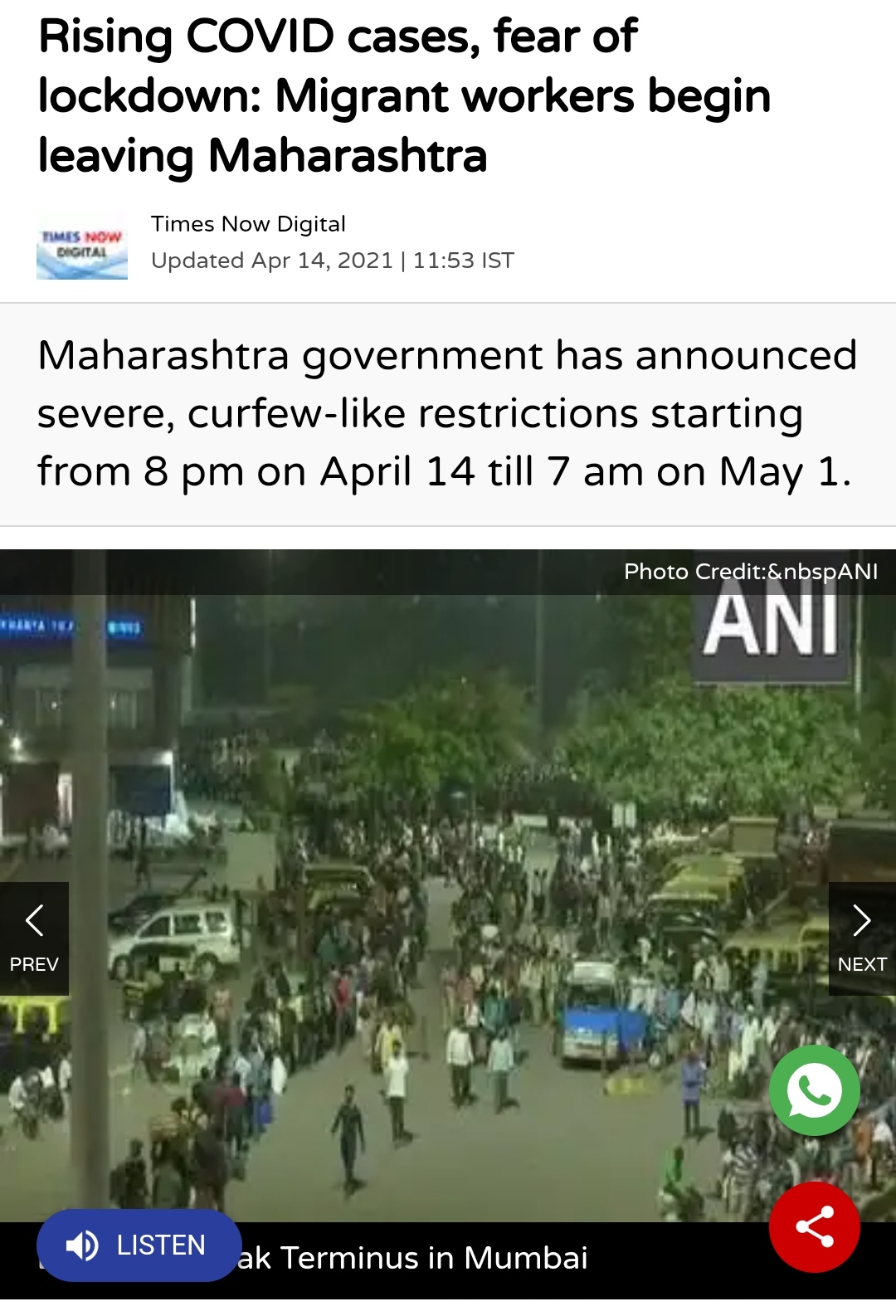
Task: Tap the Photo Credit ANI label
Action: pyautogui.click(x=751, y=572)
